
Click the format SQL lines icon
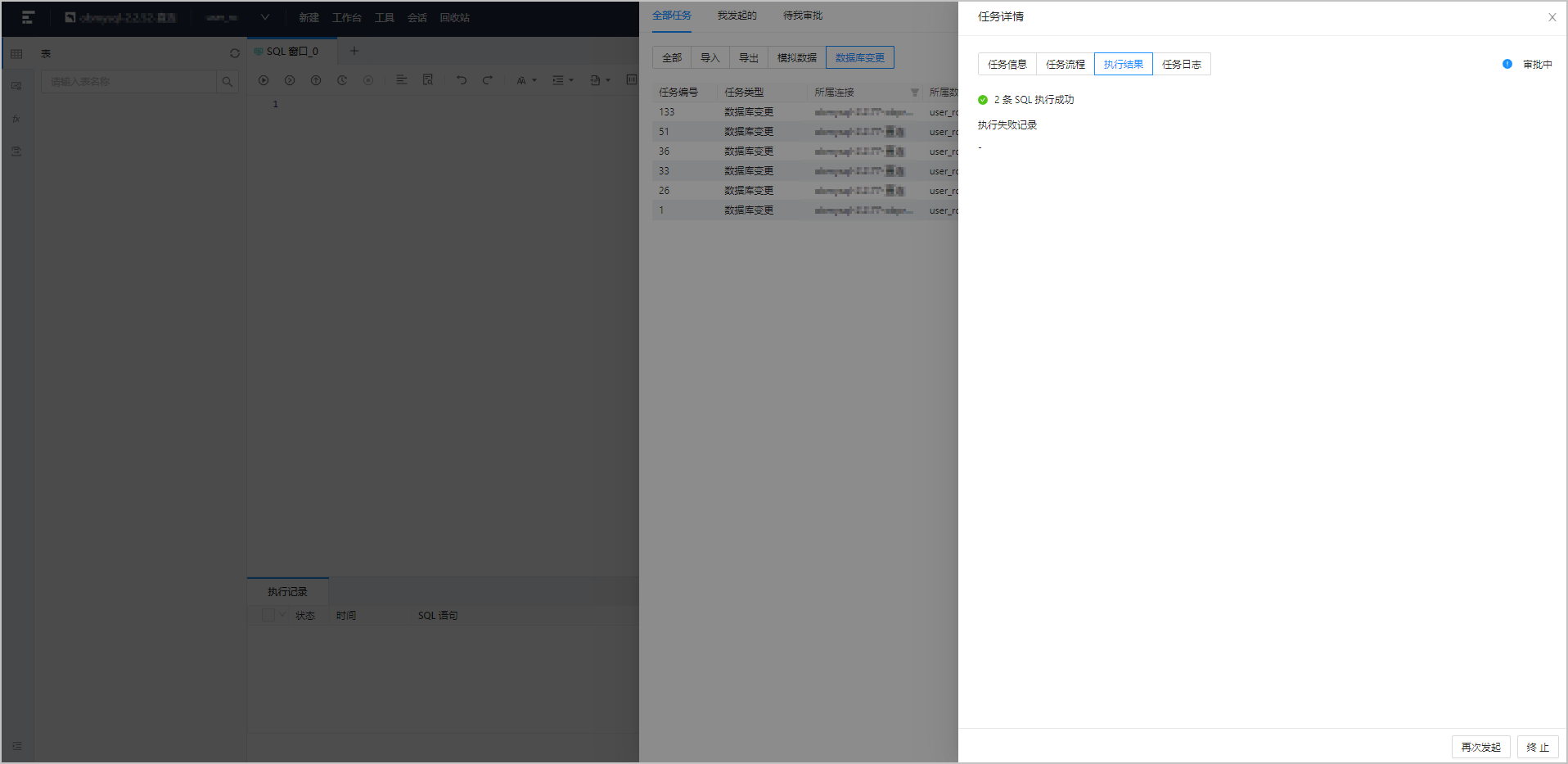(401, 80)
